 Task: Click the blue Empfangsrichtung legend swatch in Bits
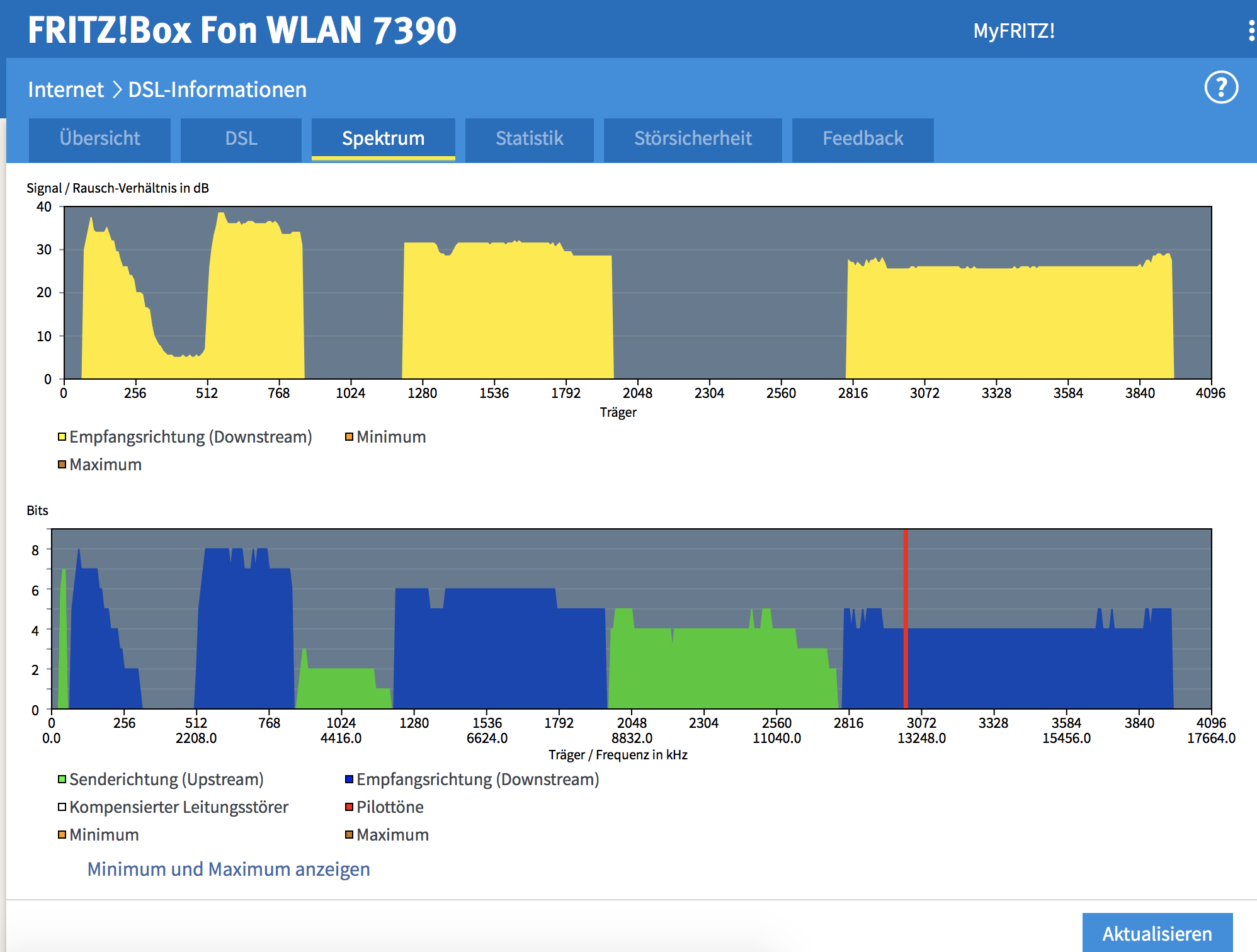pyautogui.click(x=349, y=779)
